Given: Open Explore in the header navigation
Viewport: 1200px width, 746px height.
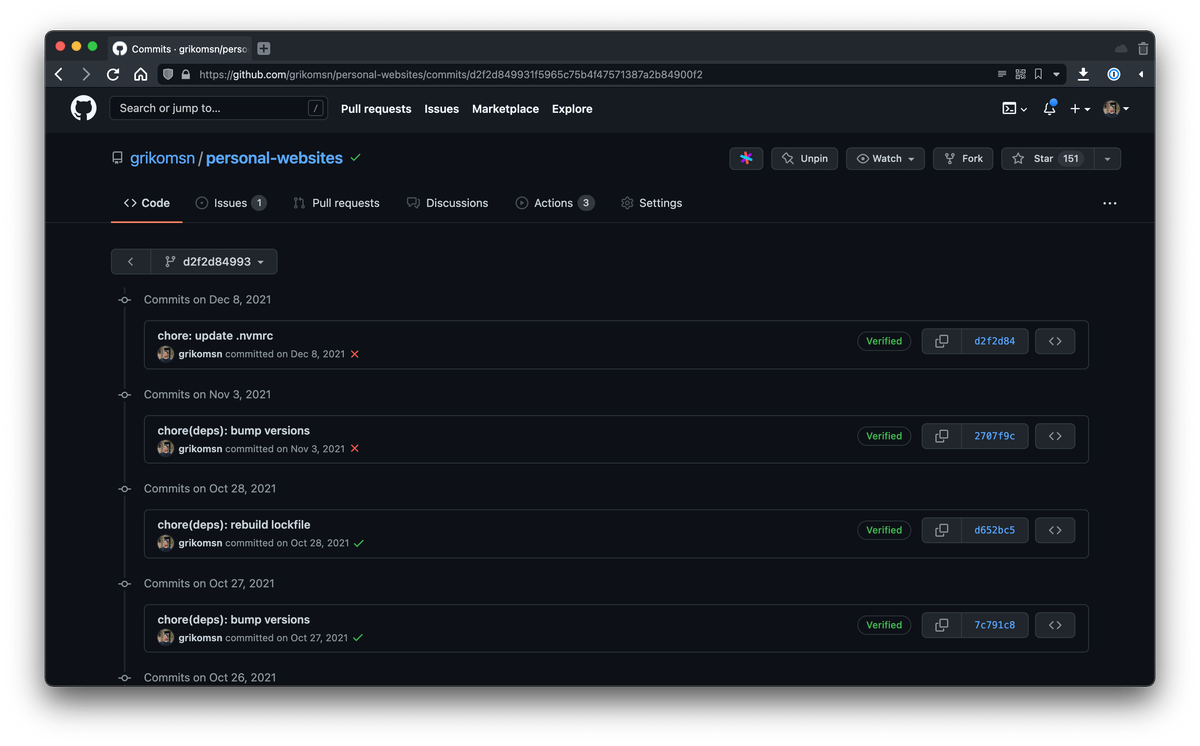Looking at the screenshot, I should pyautogui.click(x=572, y=109).
